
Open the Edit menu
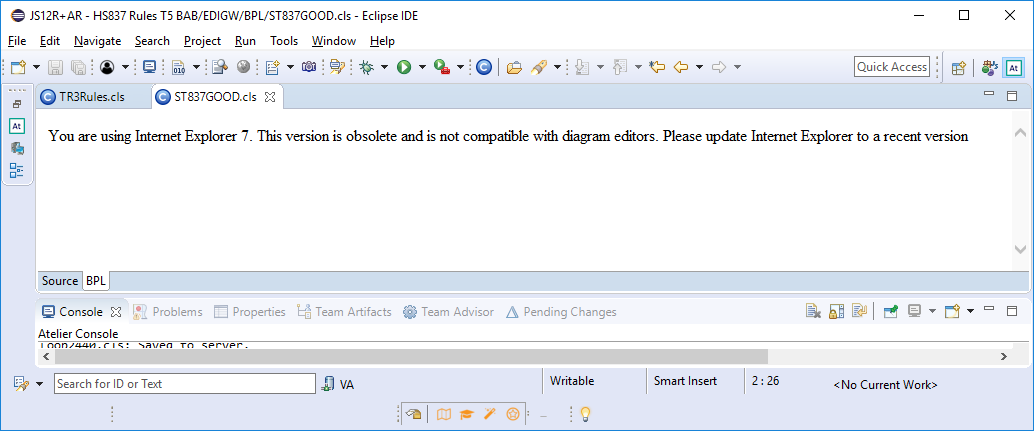[50, 41]
